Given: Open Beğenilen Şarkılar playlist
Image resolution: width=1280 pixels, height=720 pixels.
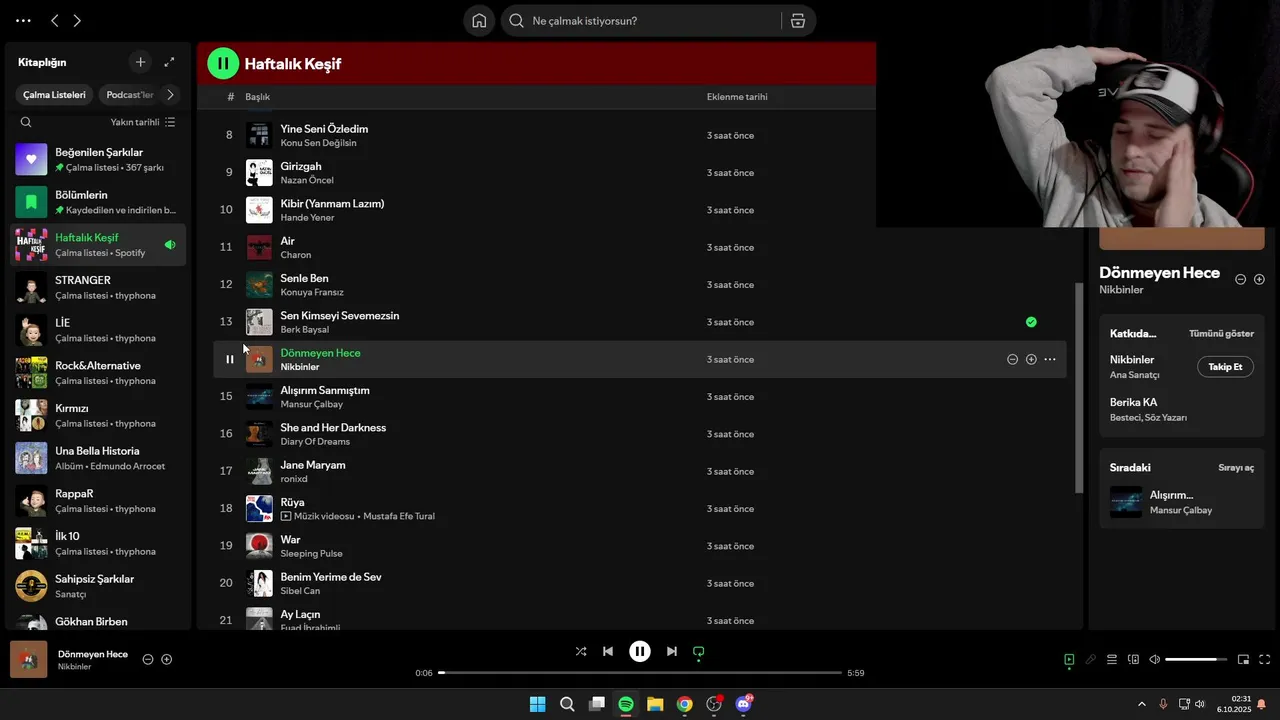Looking at the screenshot, I should pyautogui.click(x=97, y=159).
